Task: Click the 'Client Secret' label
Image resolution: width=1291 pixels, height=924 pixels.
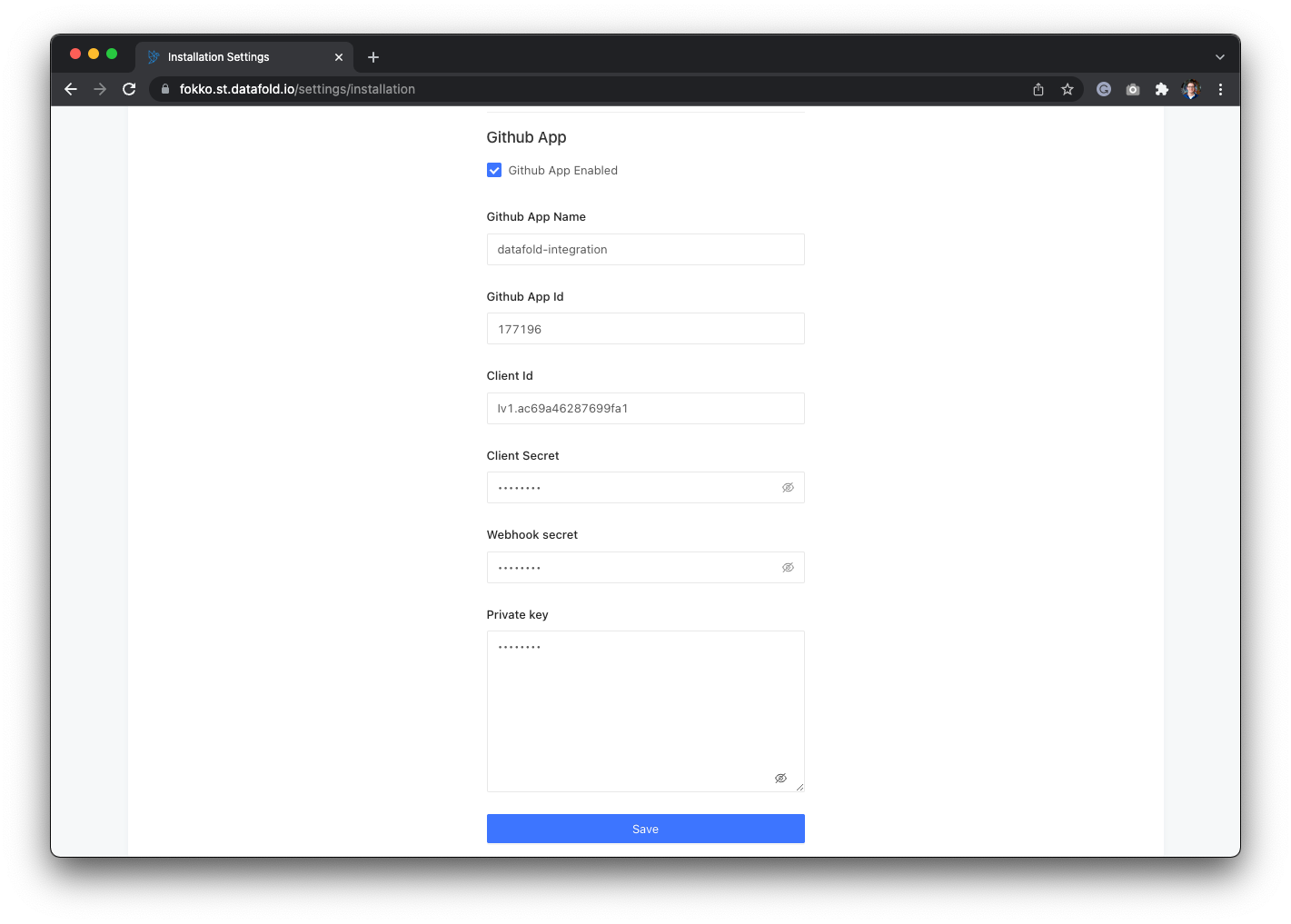Action: (522, 456)
